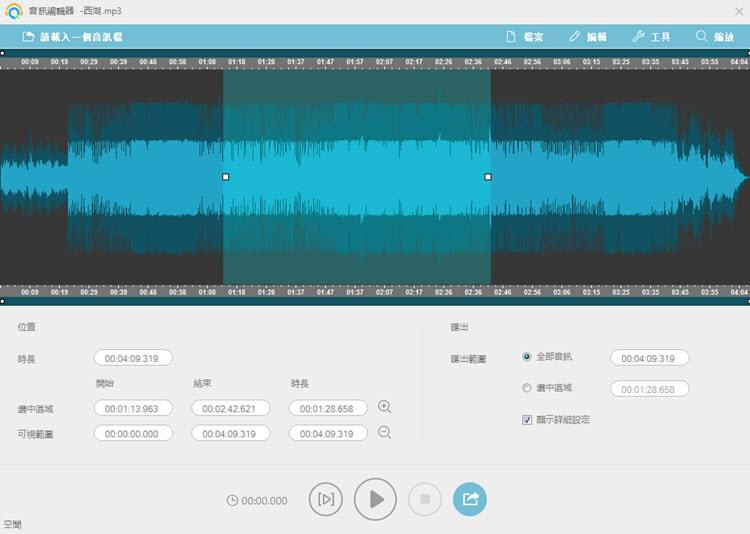Click the selection end time field

coord(231,408)
